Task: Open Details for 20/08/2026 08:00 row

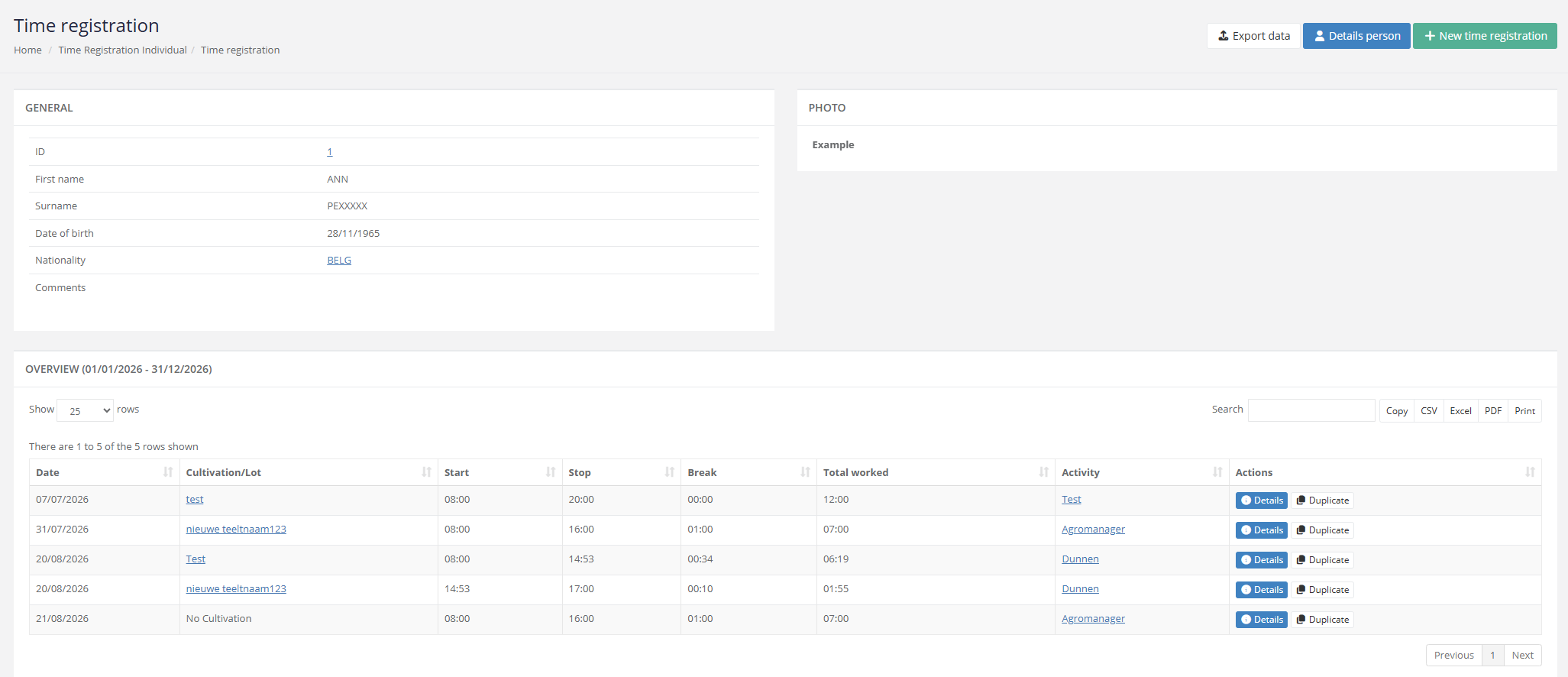Action: pyautogui.click(x=1262, y=560)
